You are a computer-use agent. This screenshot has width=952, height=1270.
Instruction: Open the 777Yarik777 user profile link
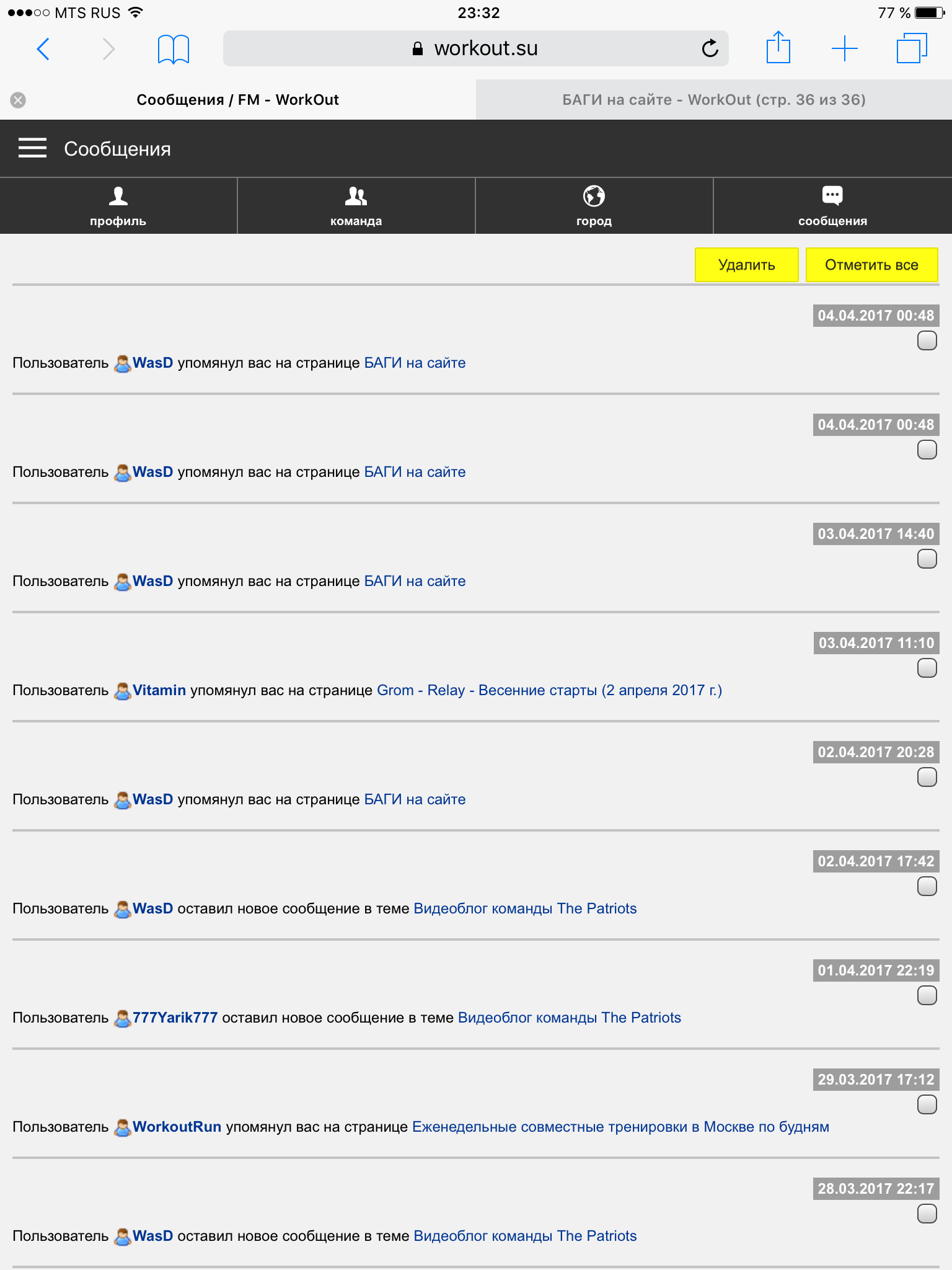tap(175, 1018)
